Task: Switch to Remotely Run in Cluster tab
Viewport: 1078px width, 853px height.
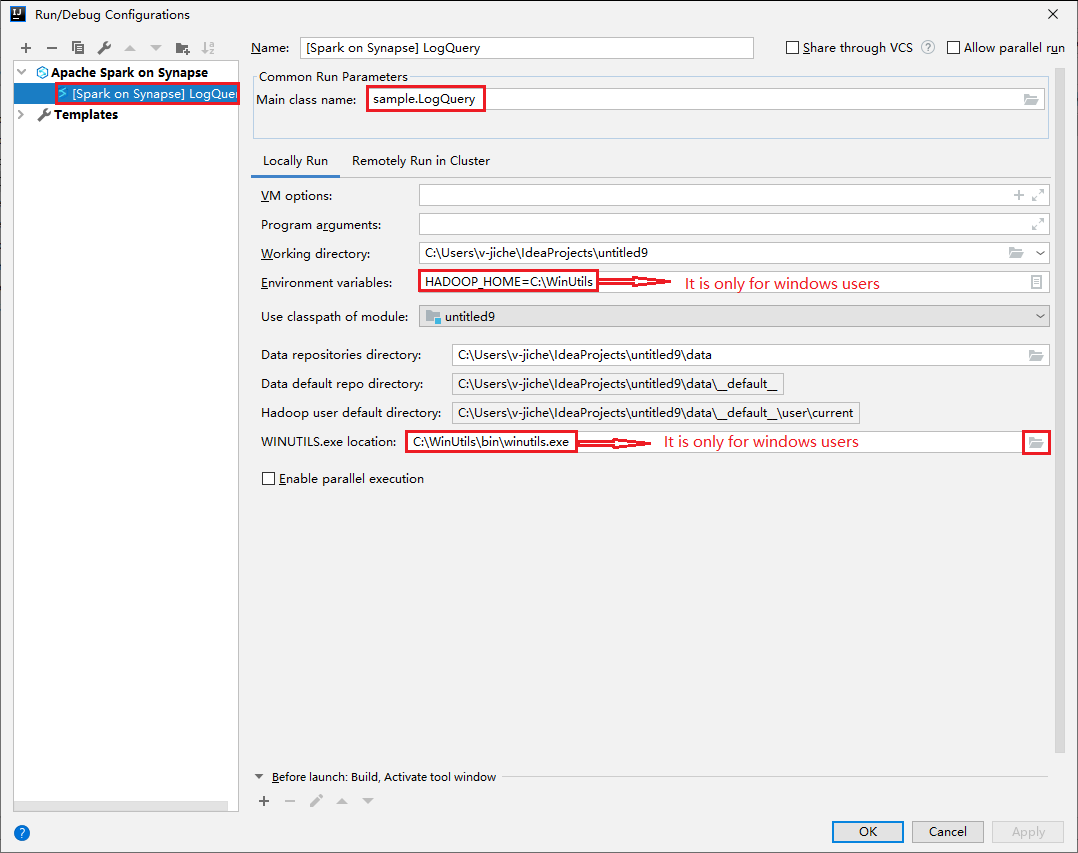Action: [421, 161]
